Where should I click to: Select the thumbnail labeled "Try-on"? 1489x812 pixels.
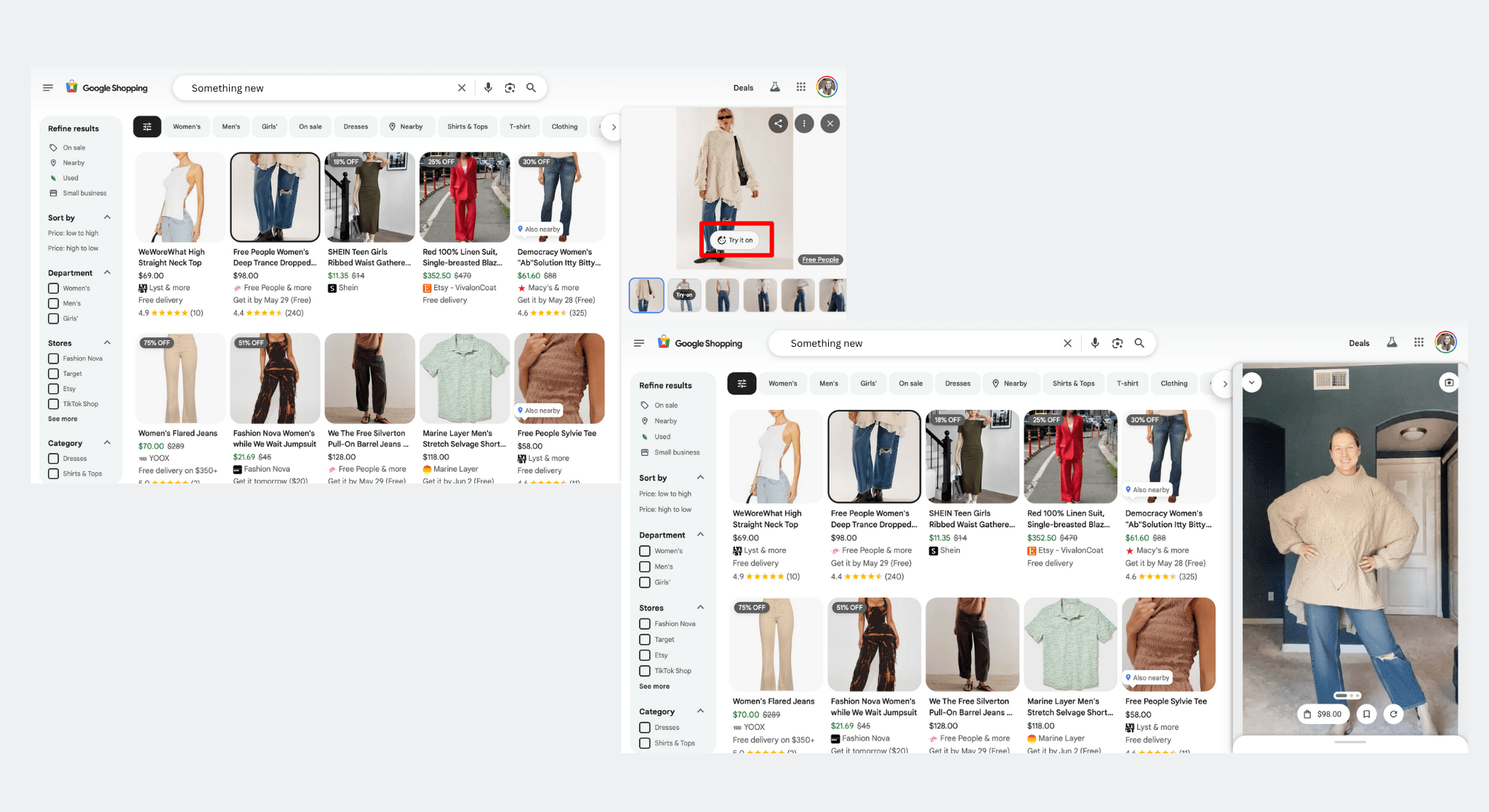(684, 295)
